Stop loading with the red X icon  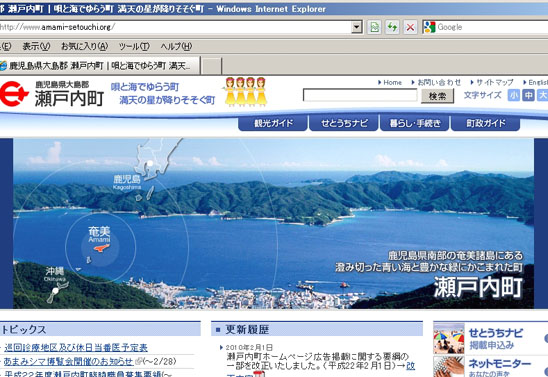pyautogui.click(x=410, y=27)
